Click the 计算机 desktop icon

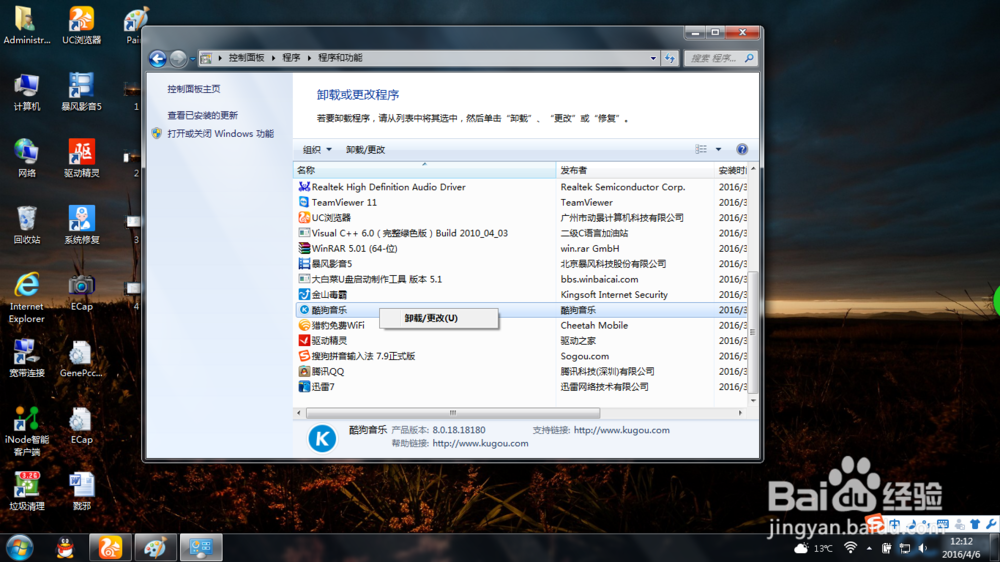point(27,92)
